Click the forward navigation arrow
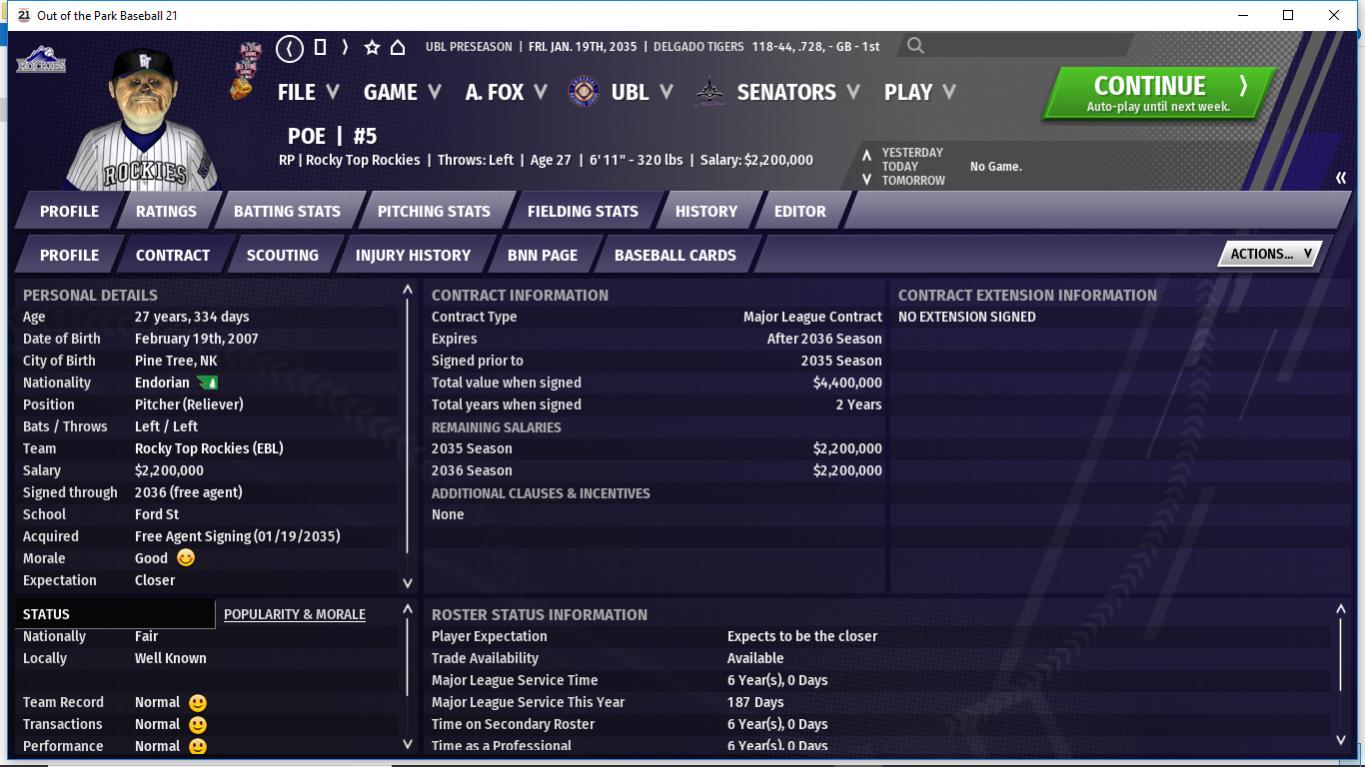 pyautogui.click(x=345, y=47)
